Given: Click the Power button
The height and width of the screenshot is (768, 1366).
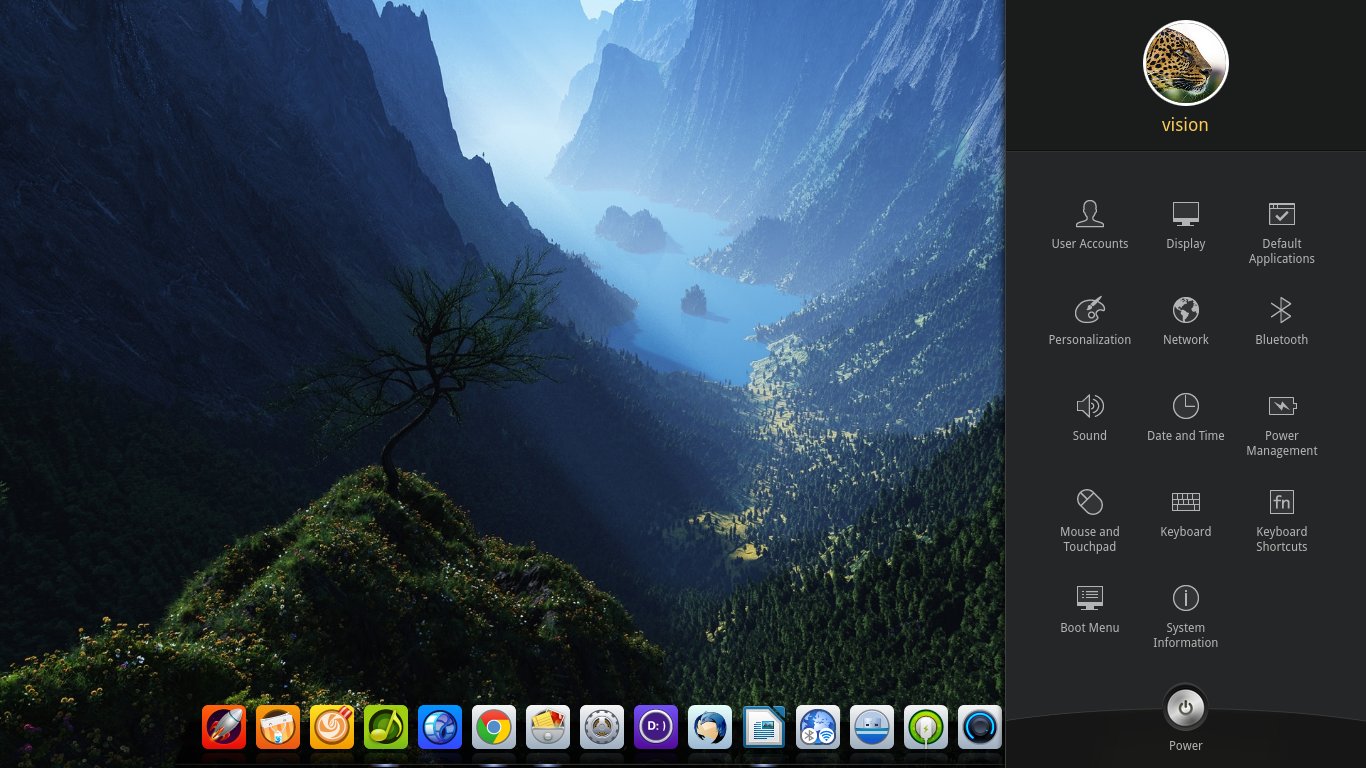Looking at the screenshot, I should point(1185,709).
